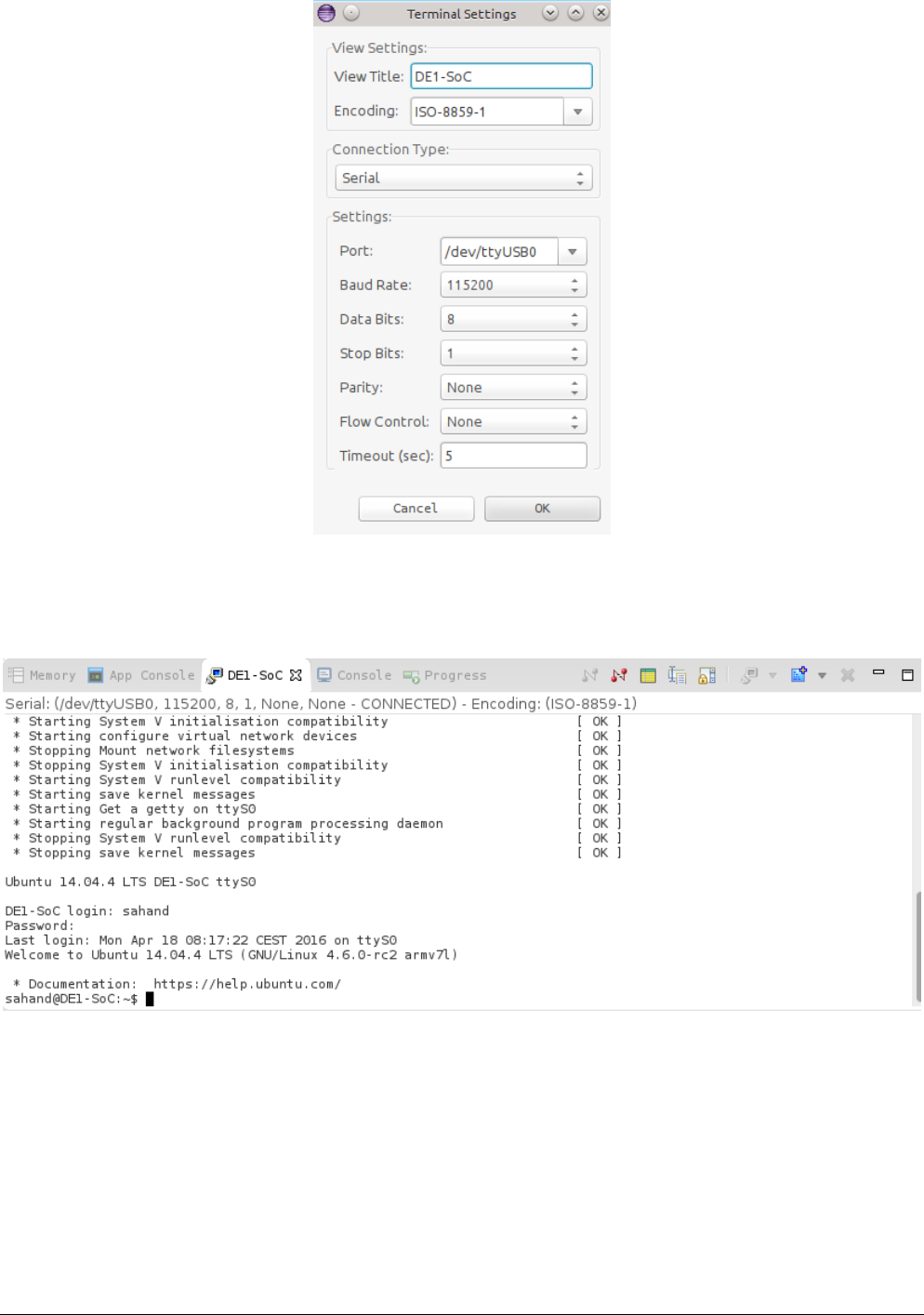Switch to the Progress tab
Image resolution: width=924 pixels, height=1315 pixels.
pos(444,675)
